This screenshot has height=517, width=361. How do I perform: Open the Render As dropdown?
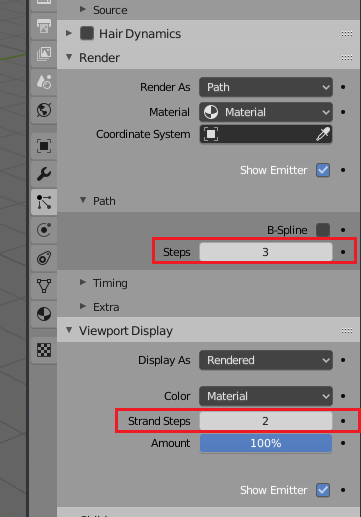[266, 87]
